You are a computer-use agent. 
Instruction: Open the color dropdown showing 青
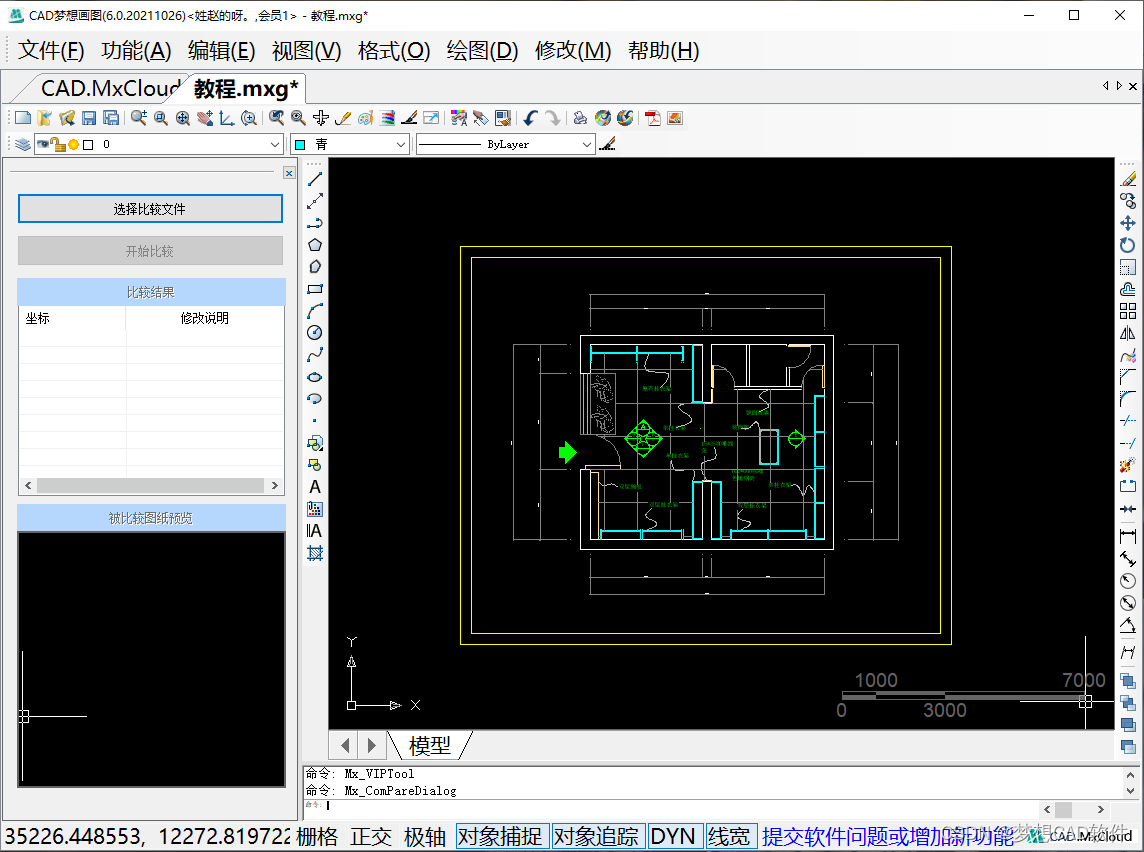(x=349, y=144)
